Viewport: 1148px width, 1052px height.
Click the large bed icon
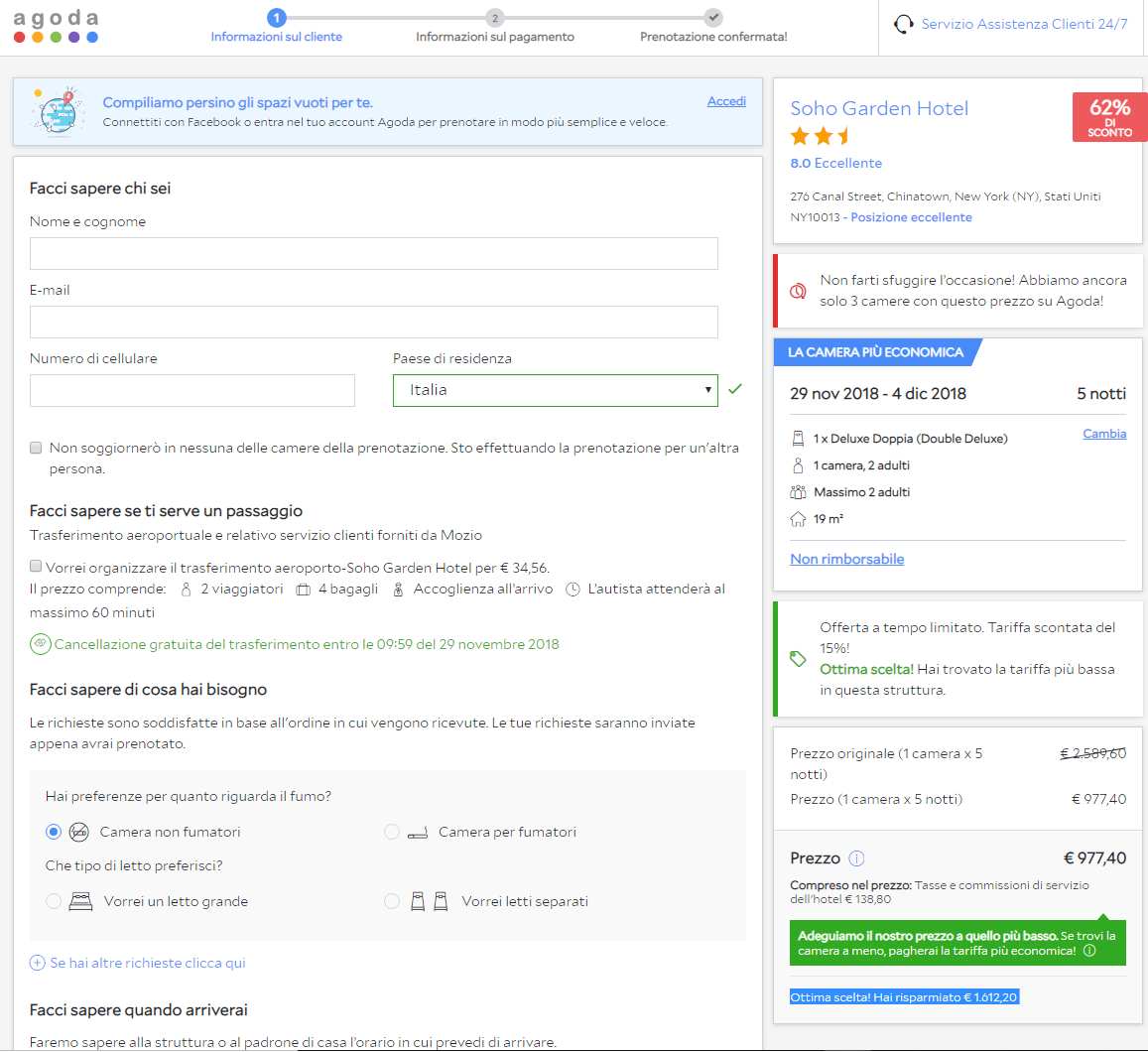pos(80,901)
